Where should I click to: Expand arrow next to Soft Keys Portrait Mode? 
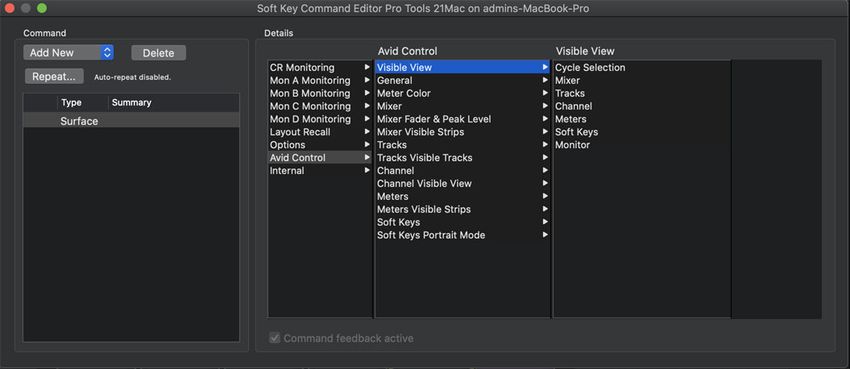pos(545,235)
